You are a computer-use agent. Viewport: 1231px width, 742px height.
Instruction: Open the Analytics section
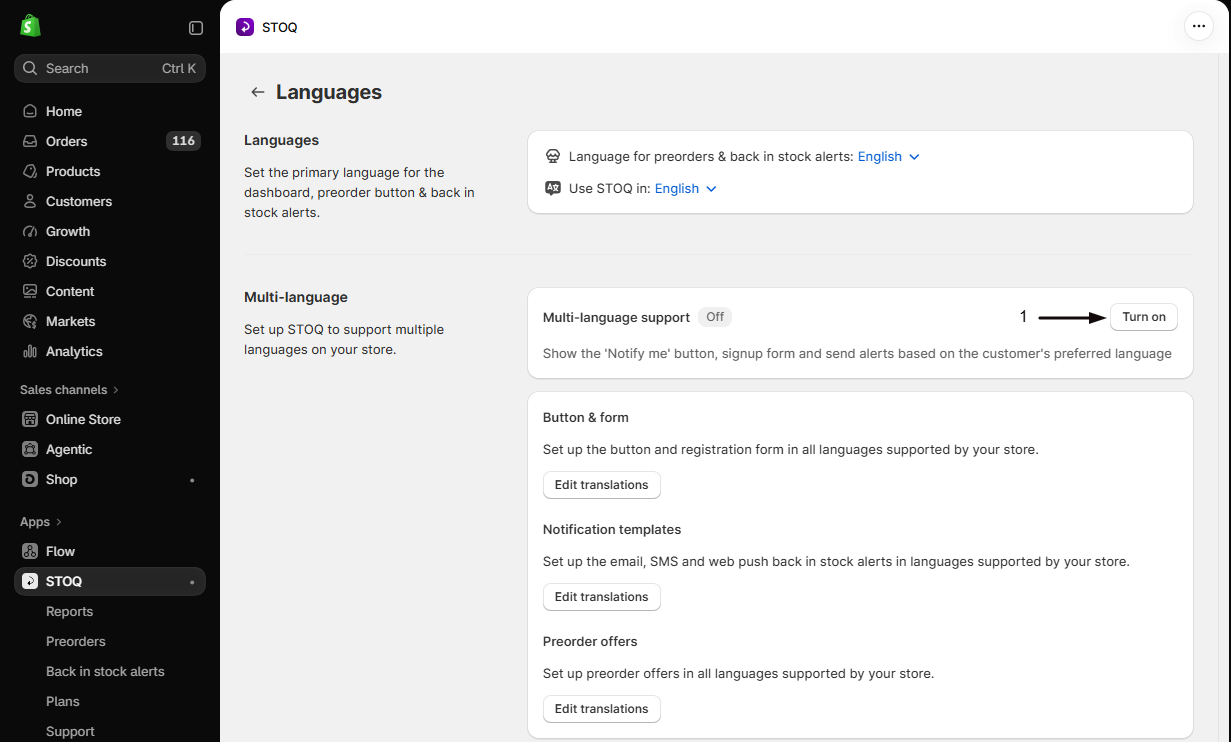coord(110,351)
